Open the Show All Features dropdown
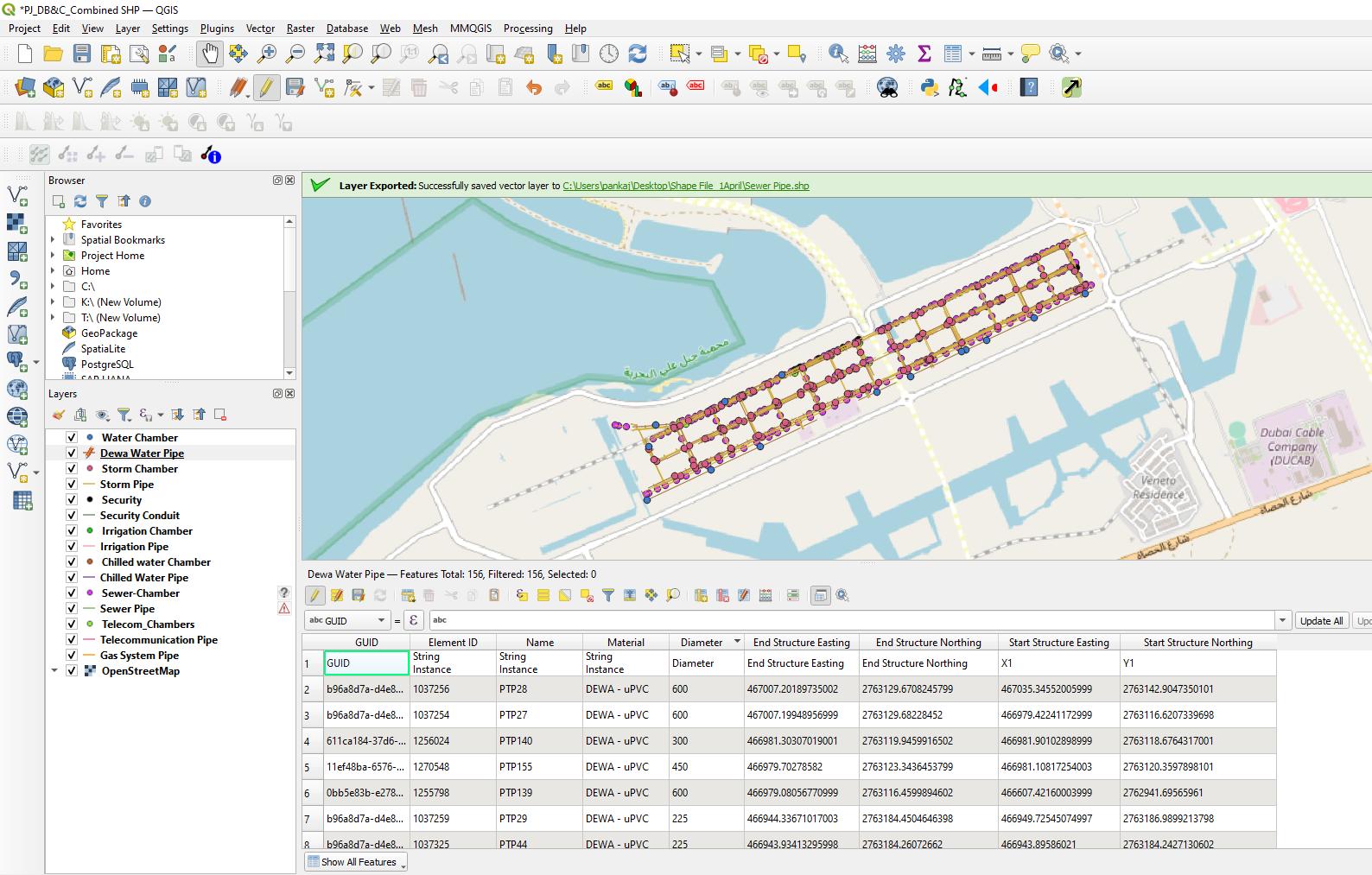The height and width of the screenshot is (875, 1372). (357, 862)
